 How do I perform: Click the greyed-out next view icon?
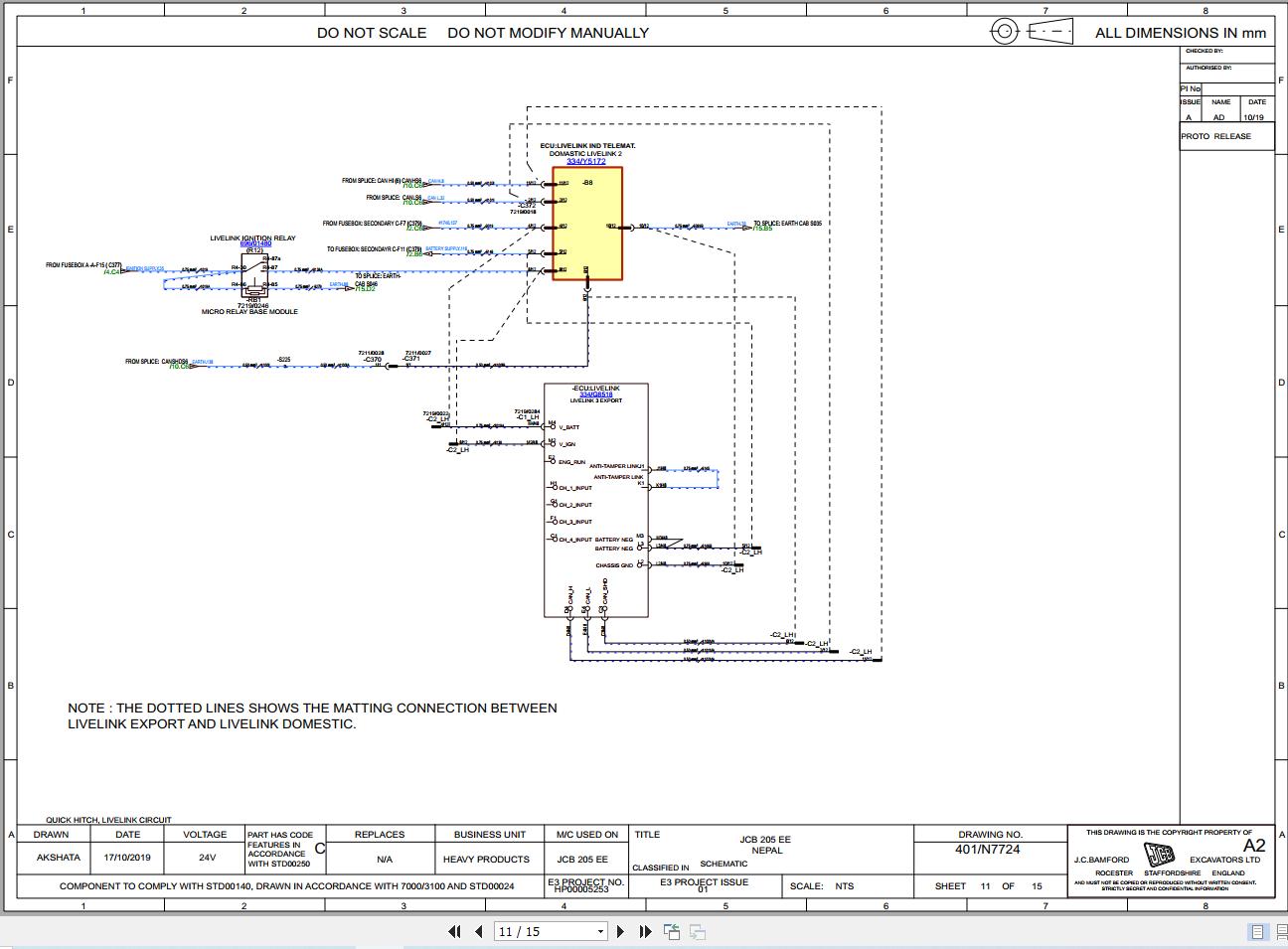[698, 931]
